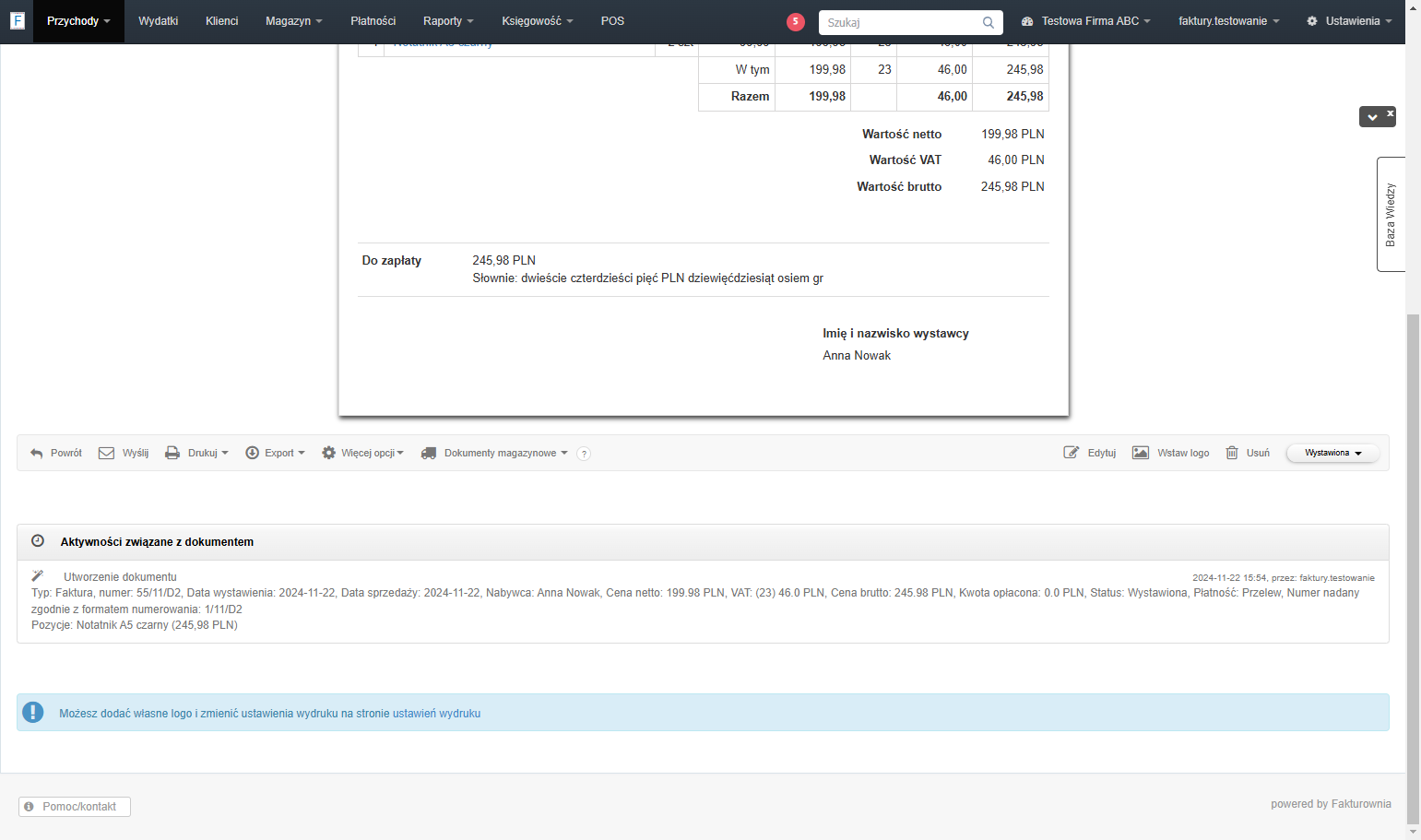The width and height of the screenshot is (1421, 840).
Task: Open the Przychody menu
Action: [x=78, y=21]
